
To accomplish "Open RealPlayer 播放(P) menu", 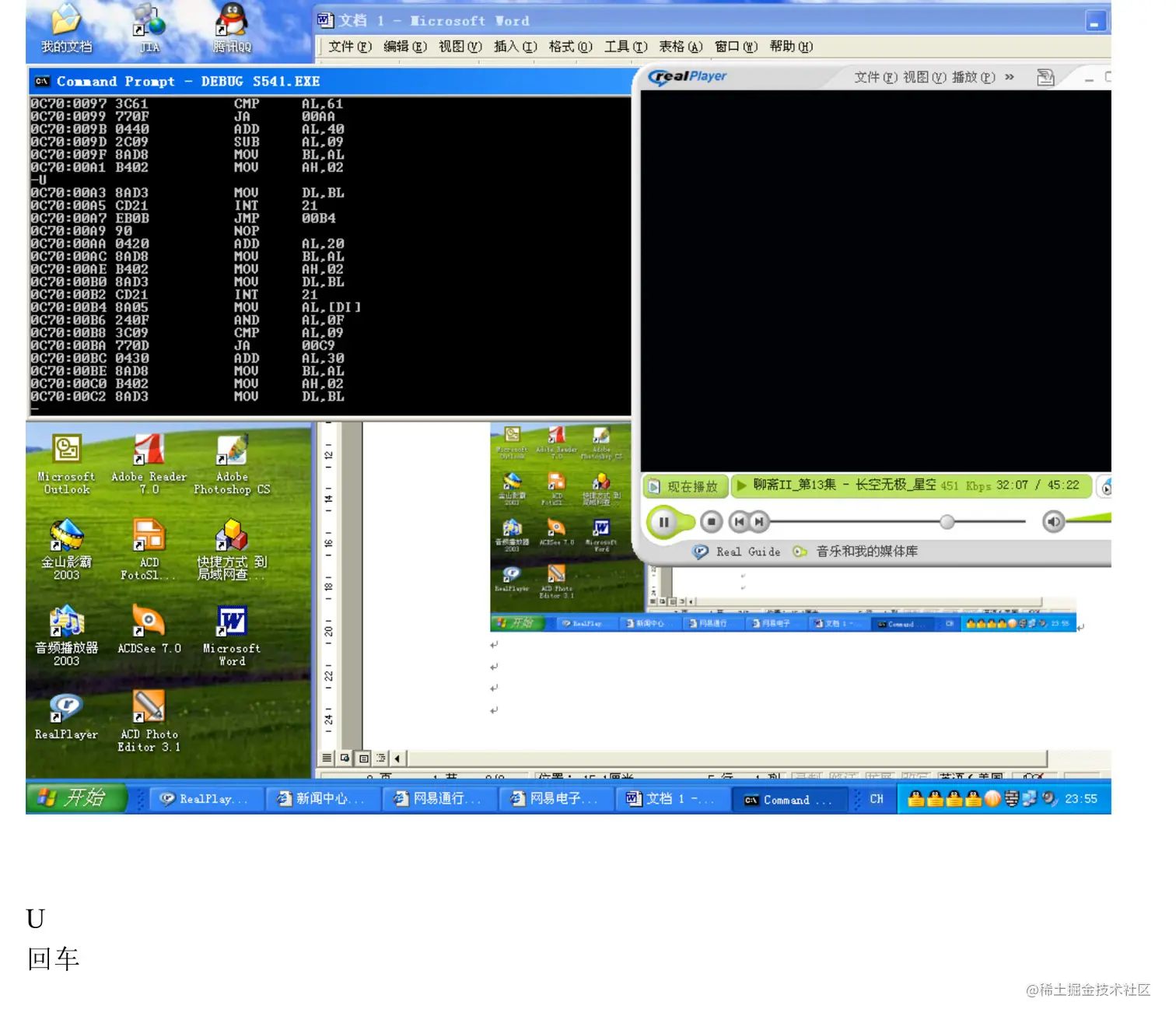I will 974,77.
